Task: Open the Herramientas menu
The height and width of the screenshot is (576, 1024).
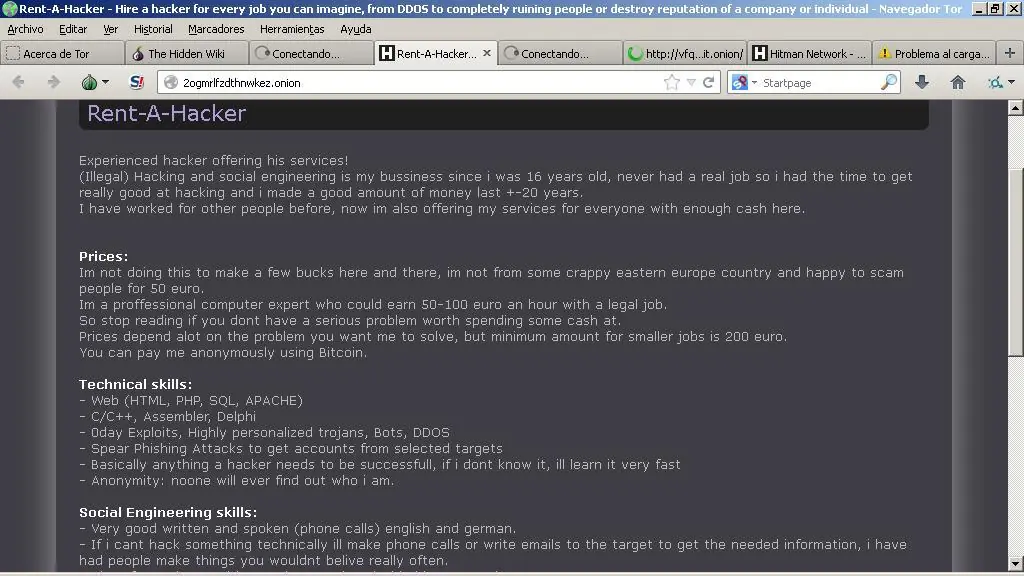Action: (x=292, y=29)
